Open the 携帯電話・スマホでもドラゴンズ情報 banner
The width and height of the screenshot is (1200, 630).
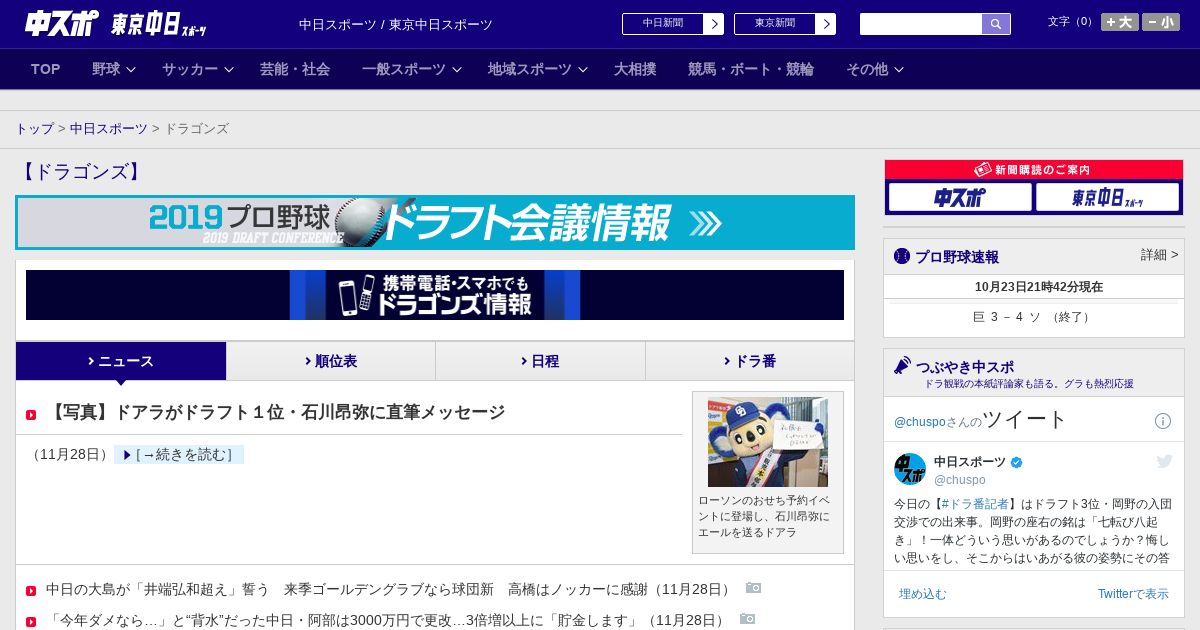[x=435, y=295]
